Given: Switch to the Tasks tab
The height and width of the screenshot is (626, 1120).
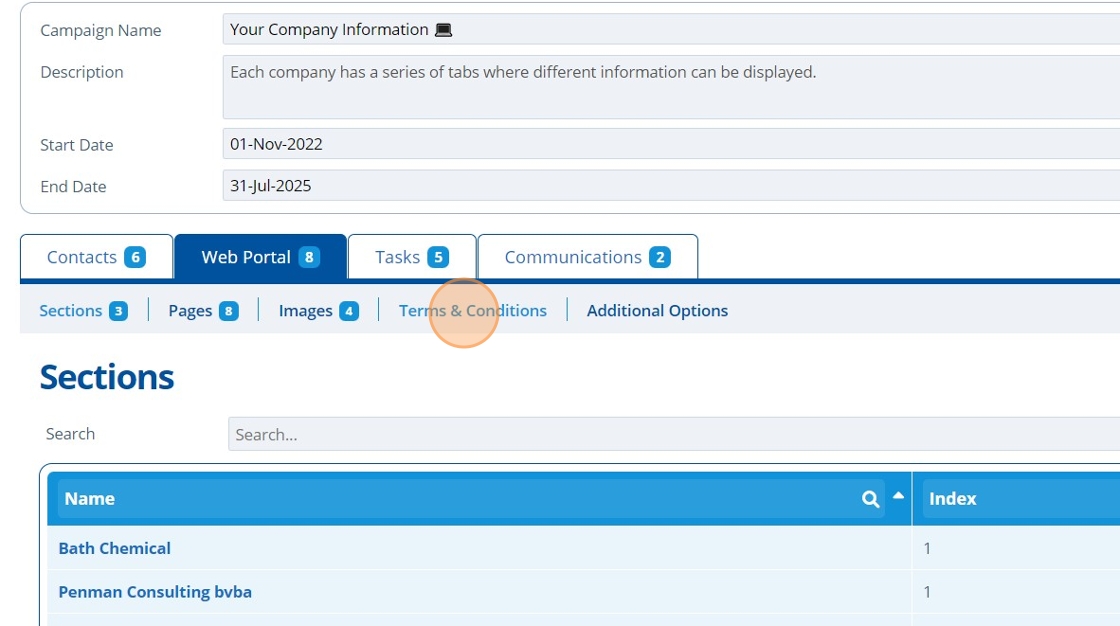Looking at the screenshot, I should (x=412, y=257).
